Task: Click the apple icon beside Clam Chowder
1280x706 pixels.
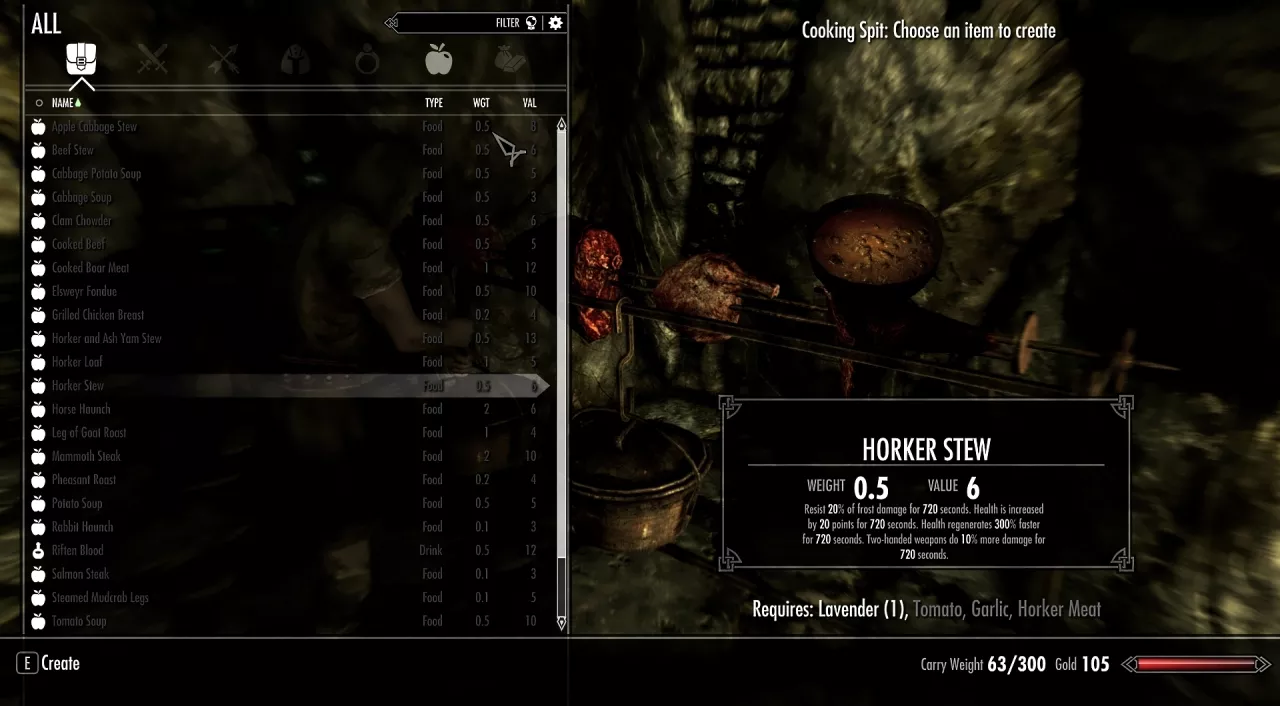Action: [x=38, y=220]
